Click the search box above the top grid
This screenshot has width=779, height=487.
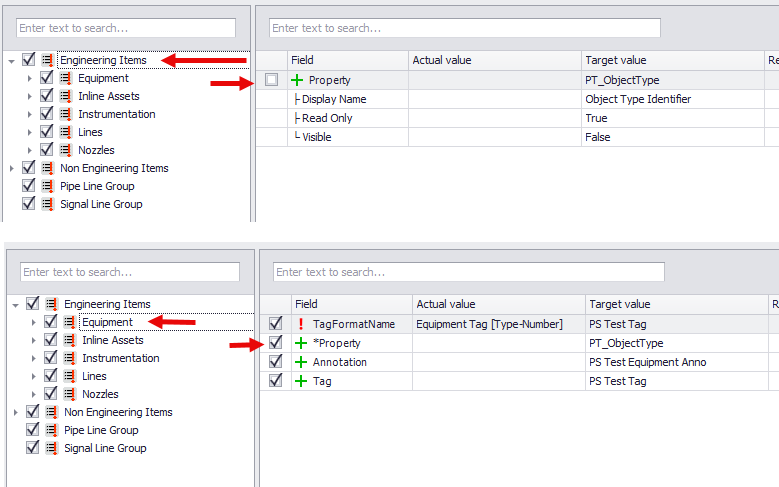tap(464, 28)
